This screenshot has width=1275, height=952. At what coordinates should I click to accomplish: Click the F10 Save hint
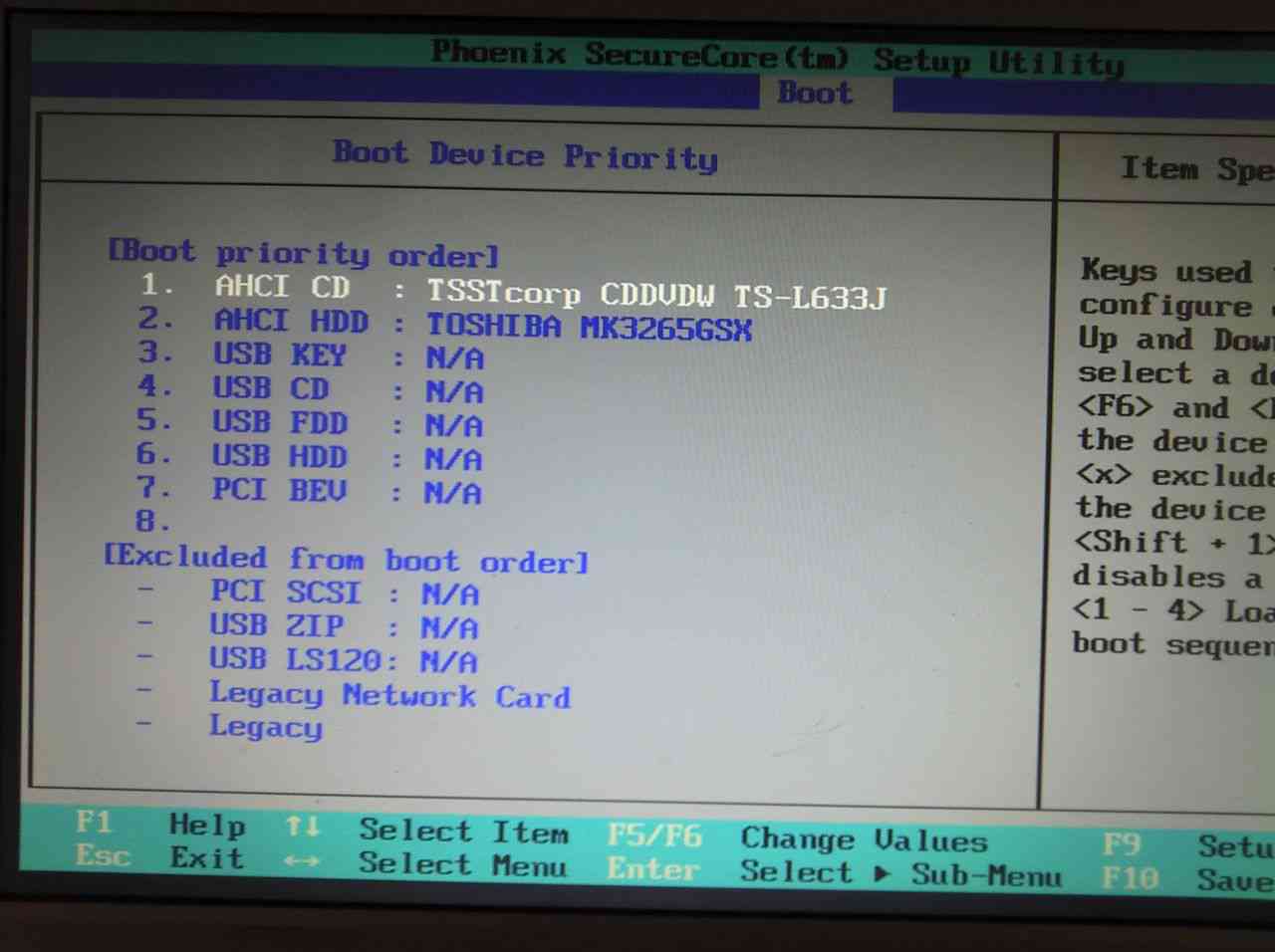coord(1187,879)
